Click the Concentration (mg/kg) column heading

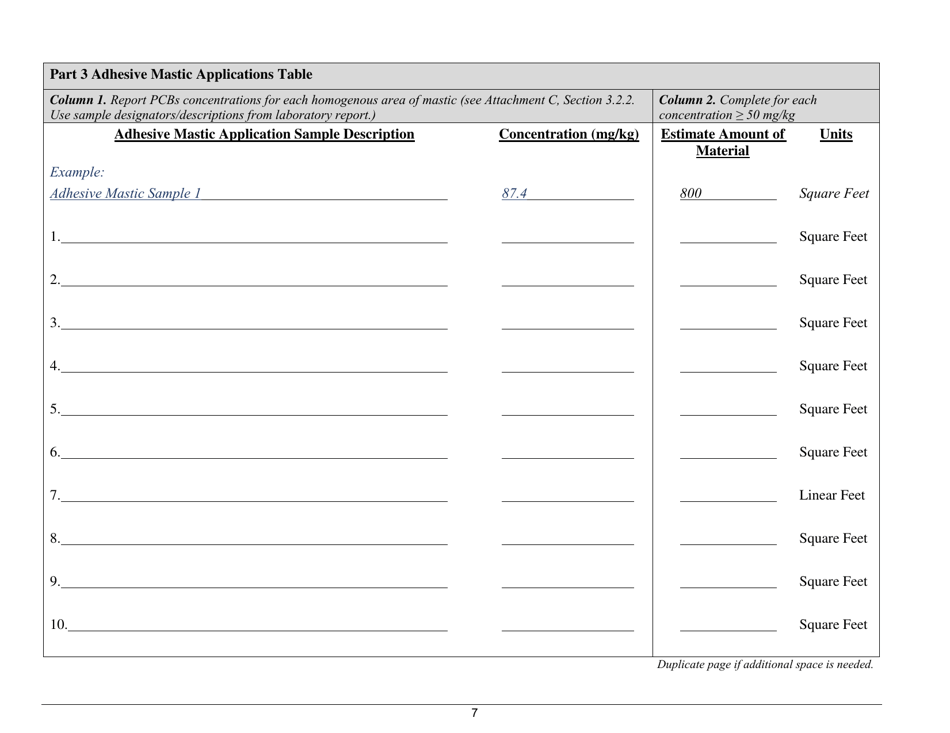(x=569, y=135)
